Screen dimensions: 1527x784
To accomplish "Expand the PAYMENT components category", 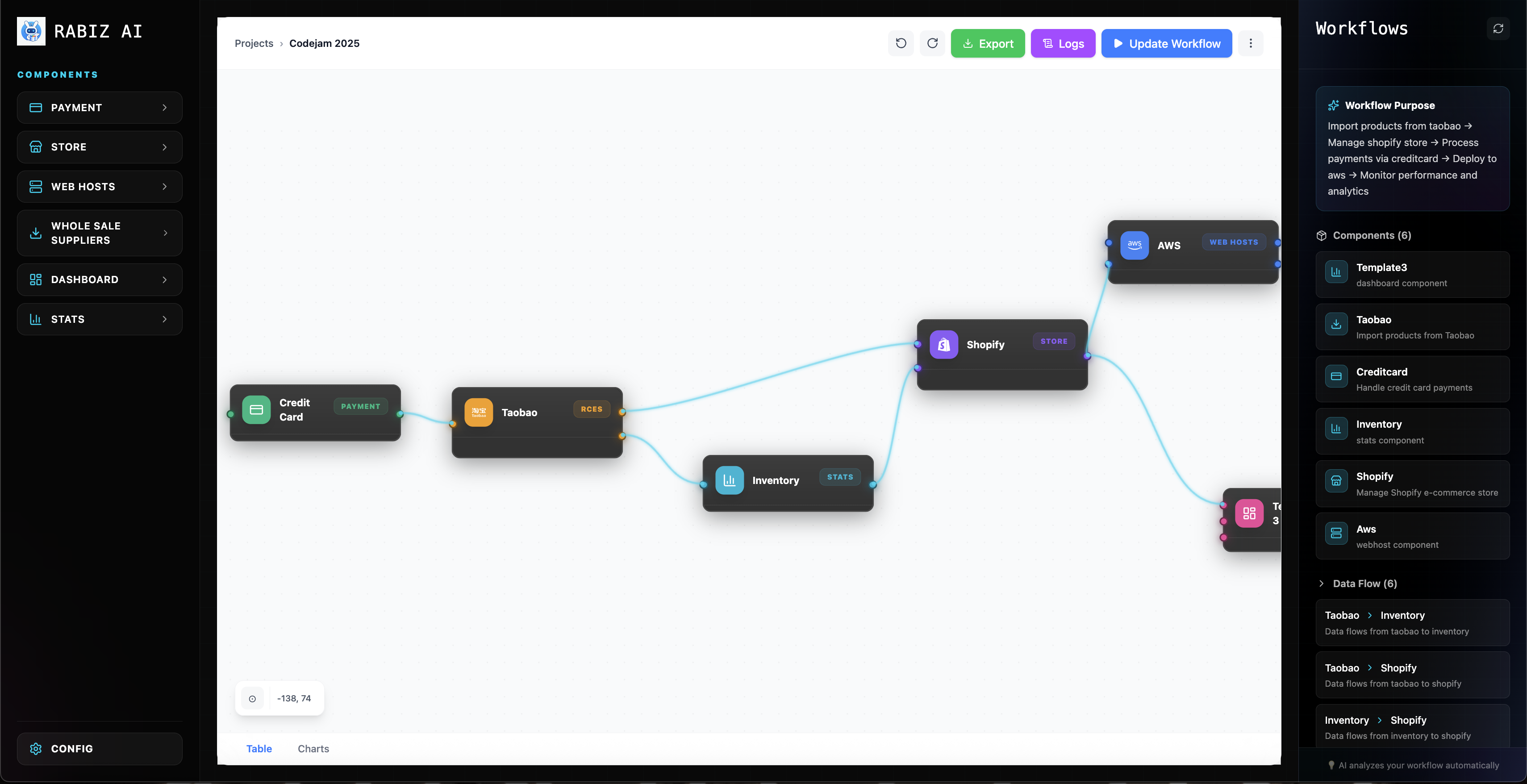I will point(100,107).
